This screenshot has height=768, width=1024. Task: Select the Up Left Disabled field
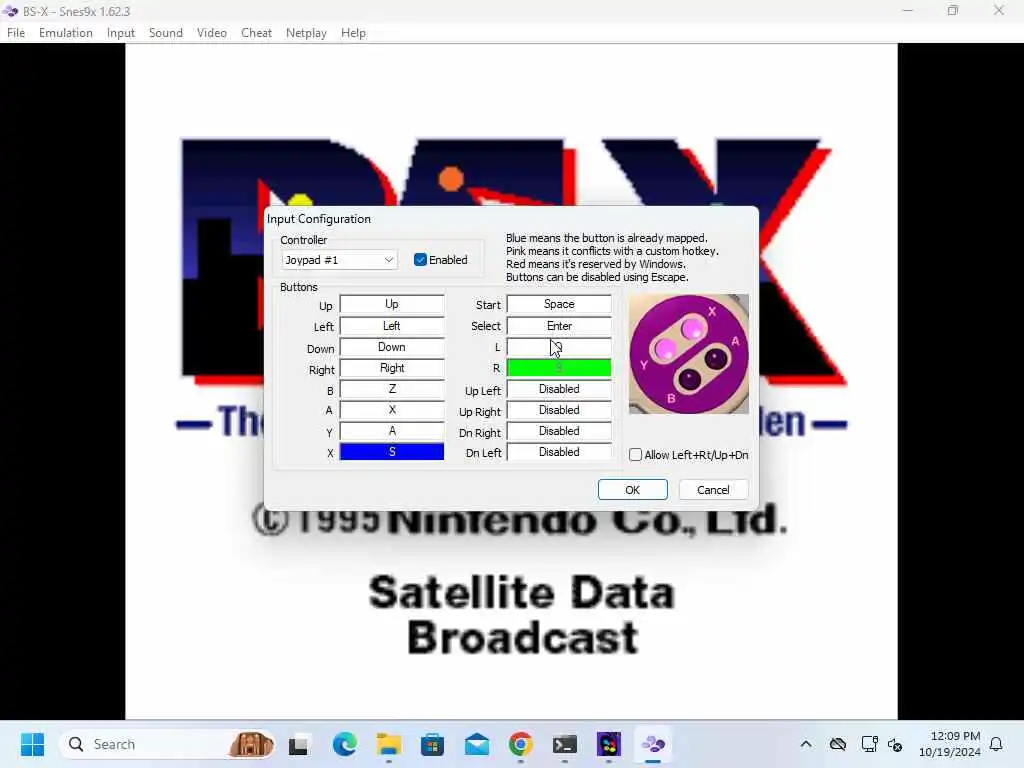click(559, 389)
